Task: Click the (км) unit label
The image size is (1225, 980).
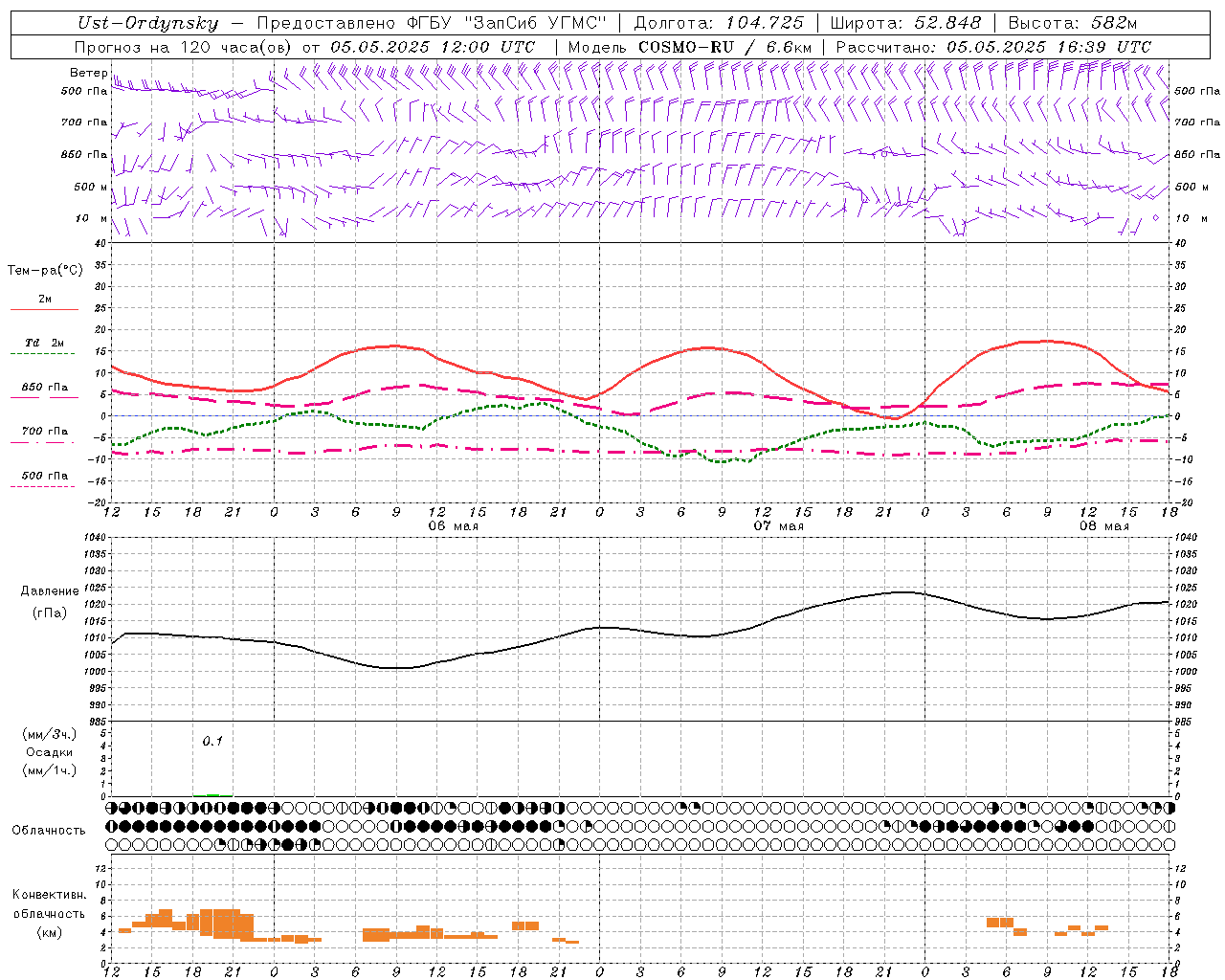Action: pyautogui.click(x=49, y=932)
